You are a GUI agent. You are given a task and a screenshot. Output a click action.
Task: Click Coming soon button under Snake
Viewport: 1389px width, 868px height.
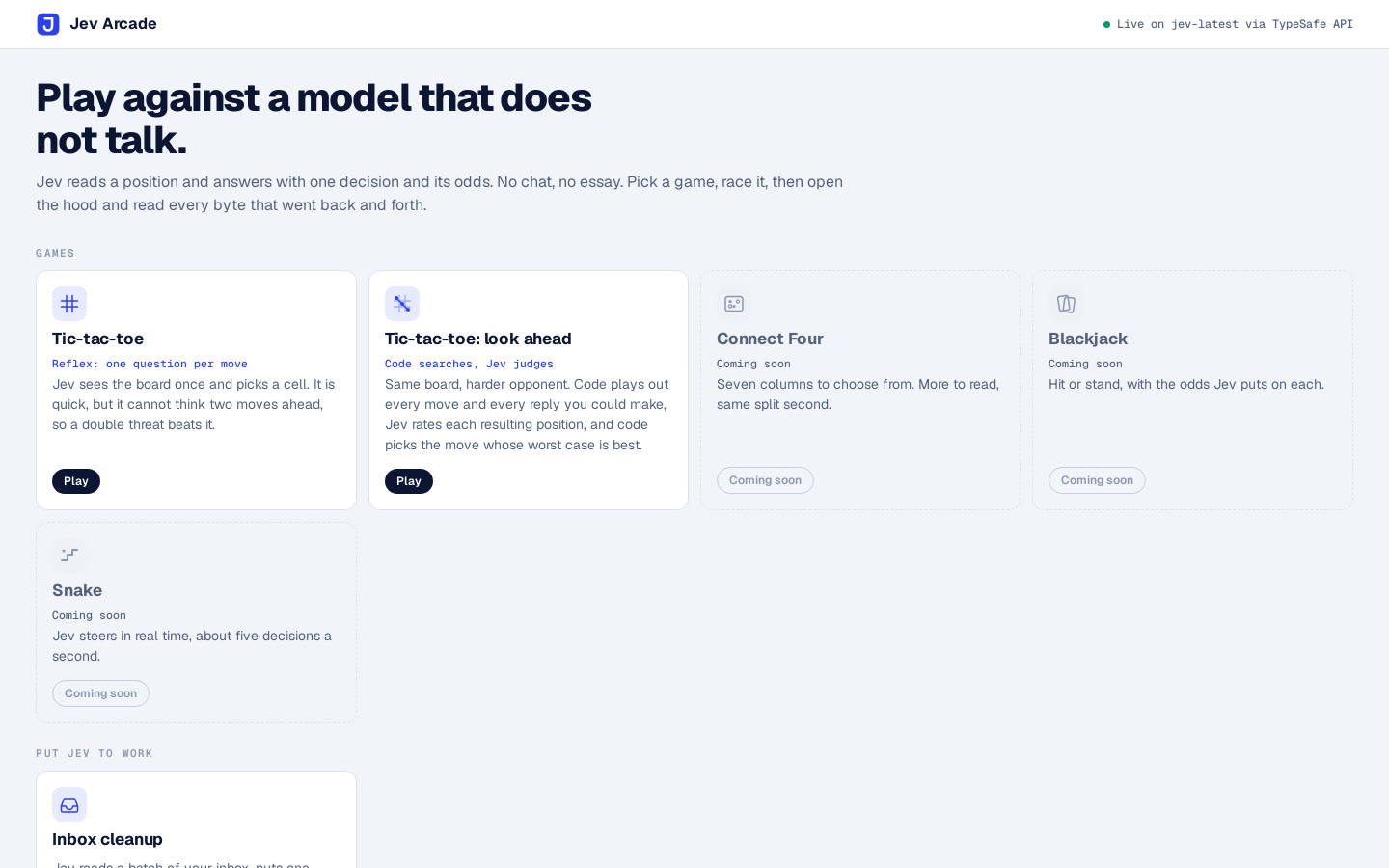[x=100, y=693]
